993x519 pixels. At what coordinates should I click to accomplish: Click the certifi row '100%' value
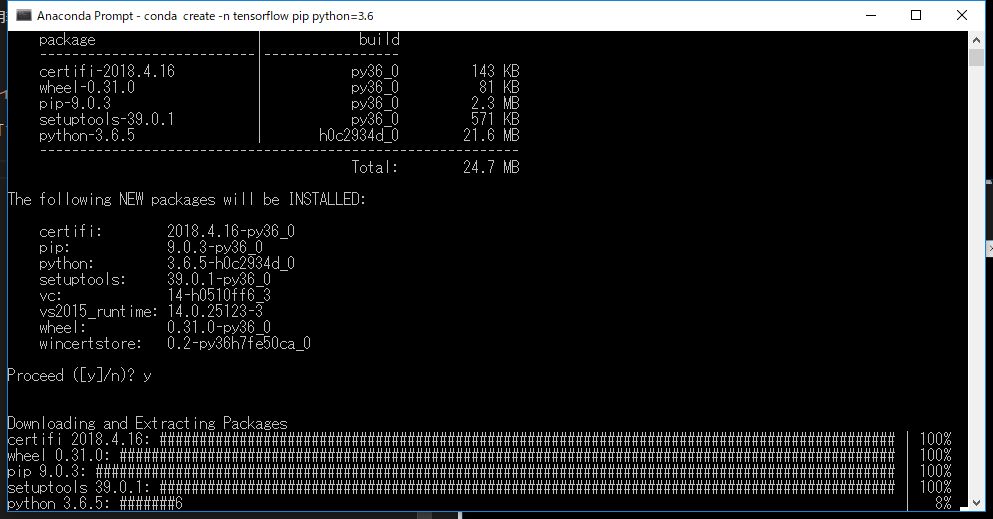[935, 439]
